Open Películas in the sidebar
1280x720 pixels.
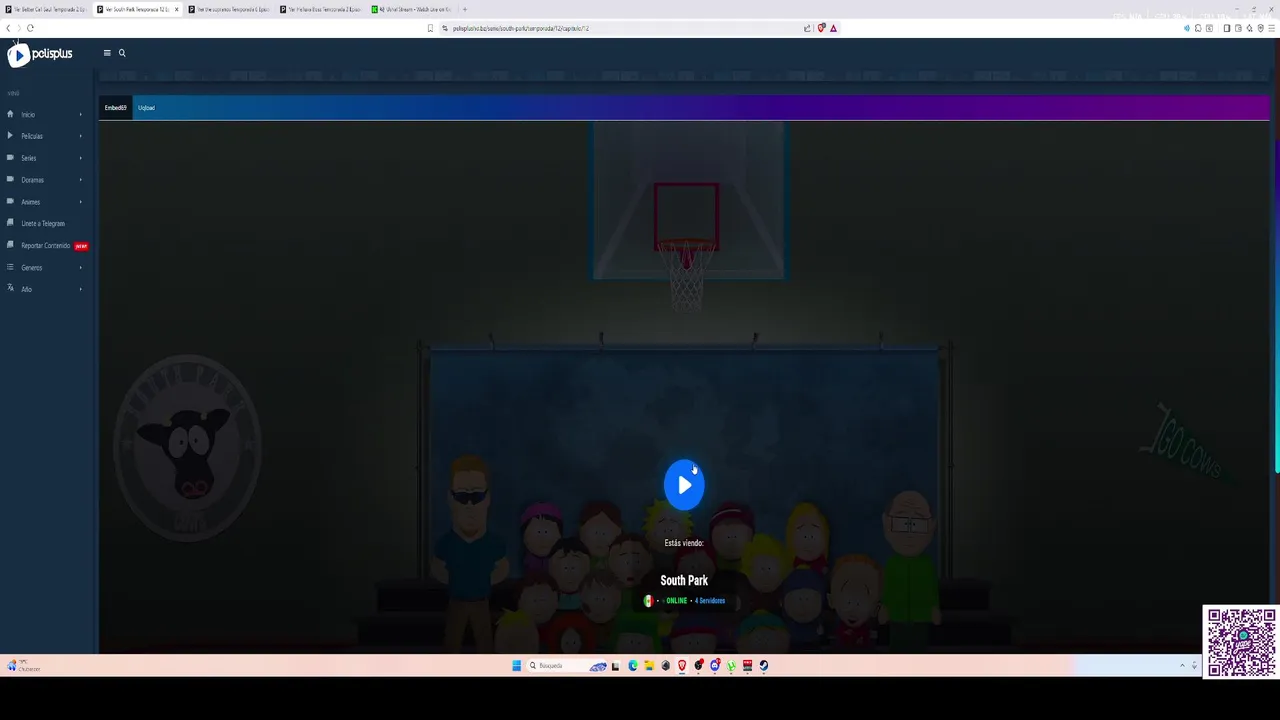pyautogui.click(x=32, y=136)
